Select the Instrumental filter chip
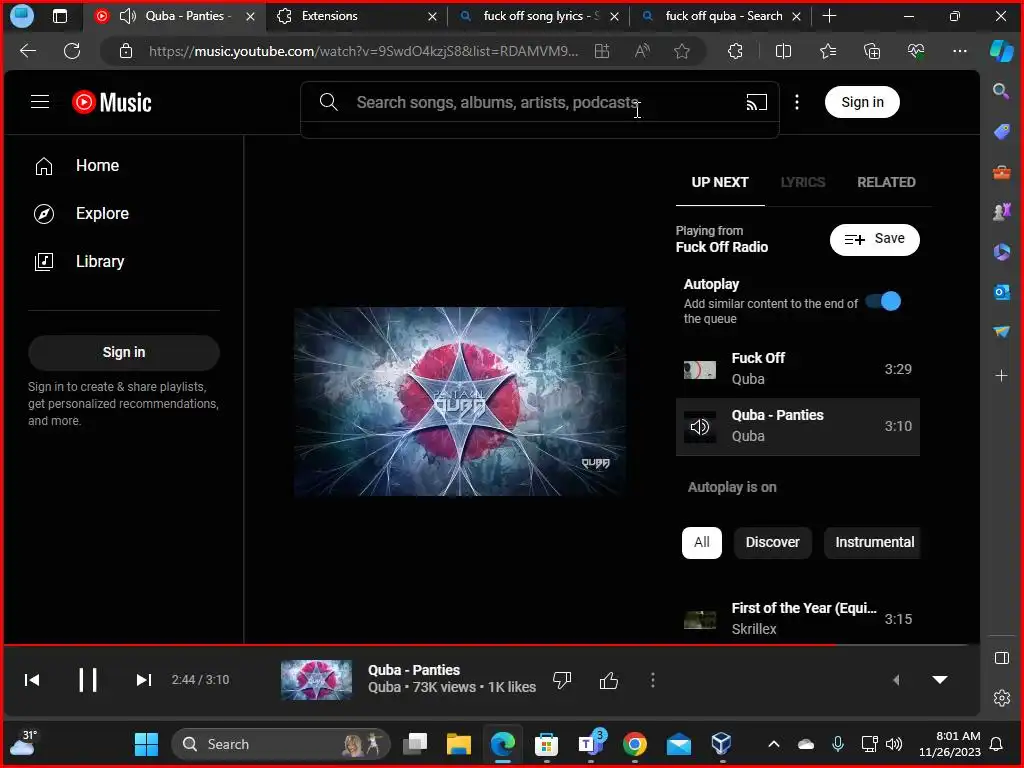1024x768 pixels. tap(873, 543)
